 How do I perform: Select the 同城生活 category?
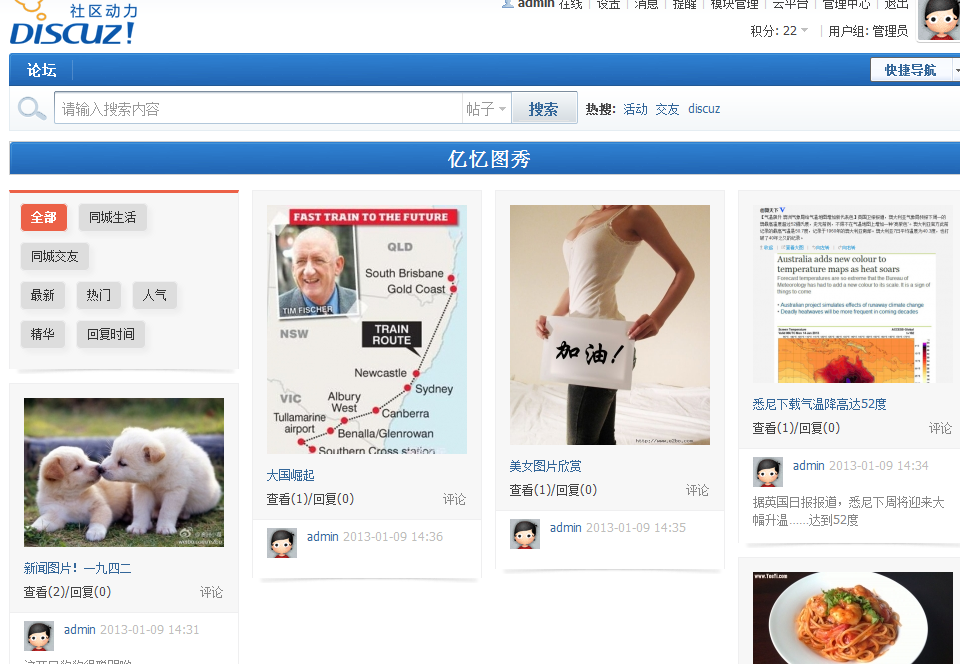coord(113,217)
